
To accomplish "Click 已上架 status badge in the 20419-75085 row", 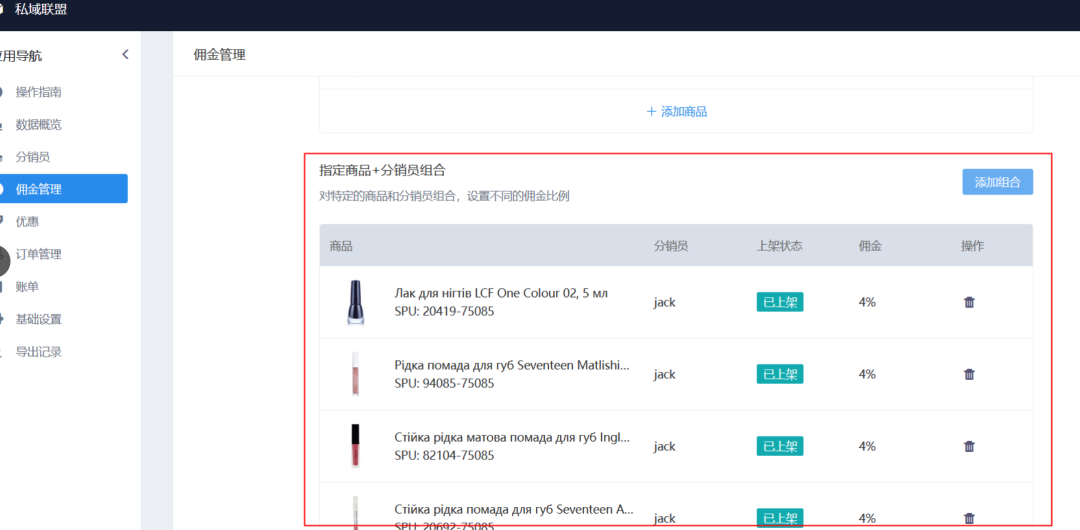I will point(780,302).
